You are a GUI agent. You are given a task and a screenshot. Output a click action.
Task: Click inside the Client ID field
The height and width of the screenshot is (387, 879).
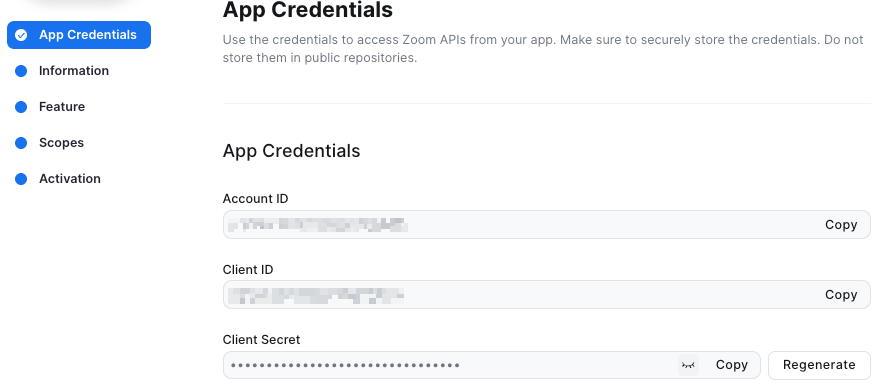pos(547,295)
